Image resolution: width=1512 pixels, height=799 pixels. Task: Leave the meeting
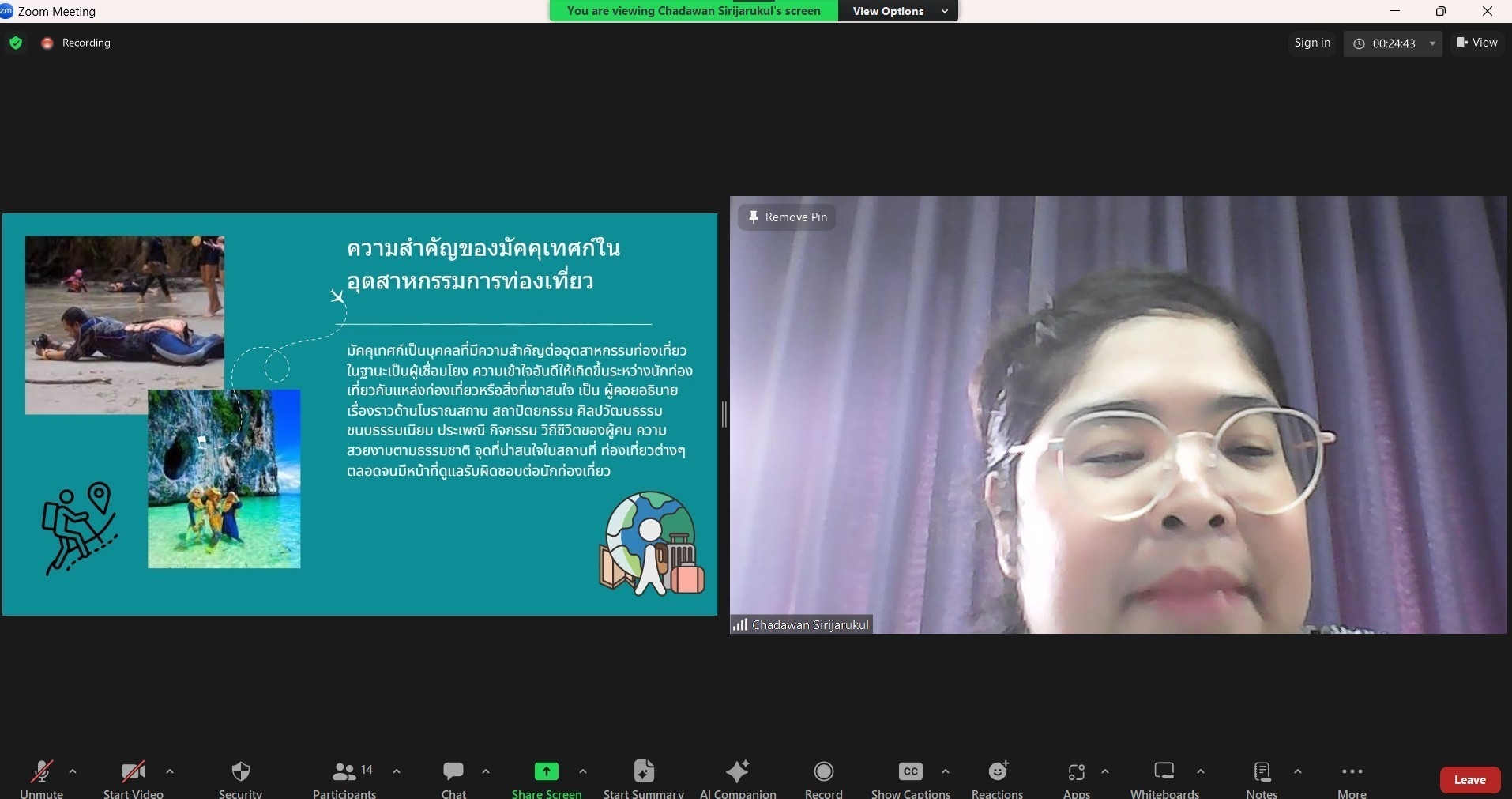[1470, 780]
